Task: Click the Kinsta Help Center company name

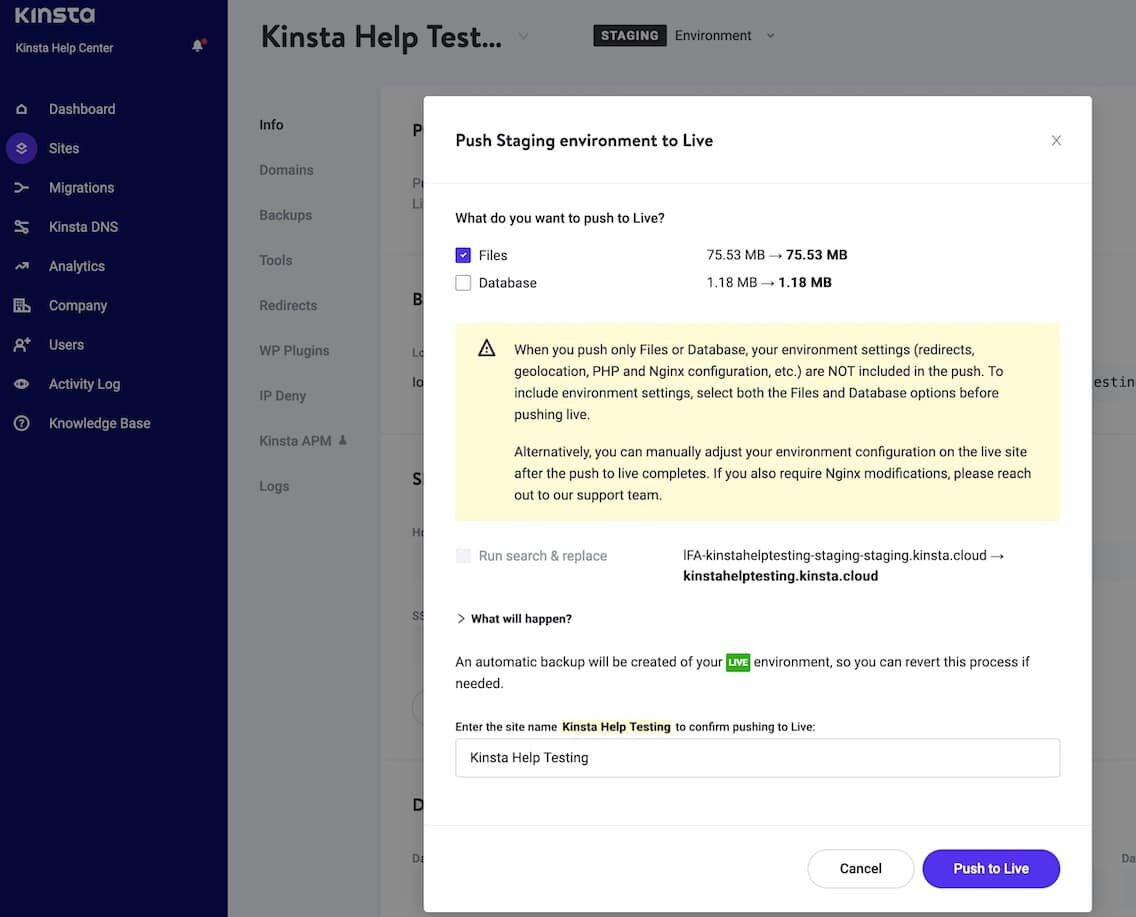Action: point(64,48)
